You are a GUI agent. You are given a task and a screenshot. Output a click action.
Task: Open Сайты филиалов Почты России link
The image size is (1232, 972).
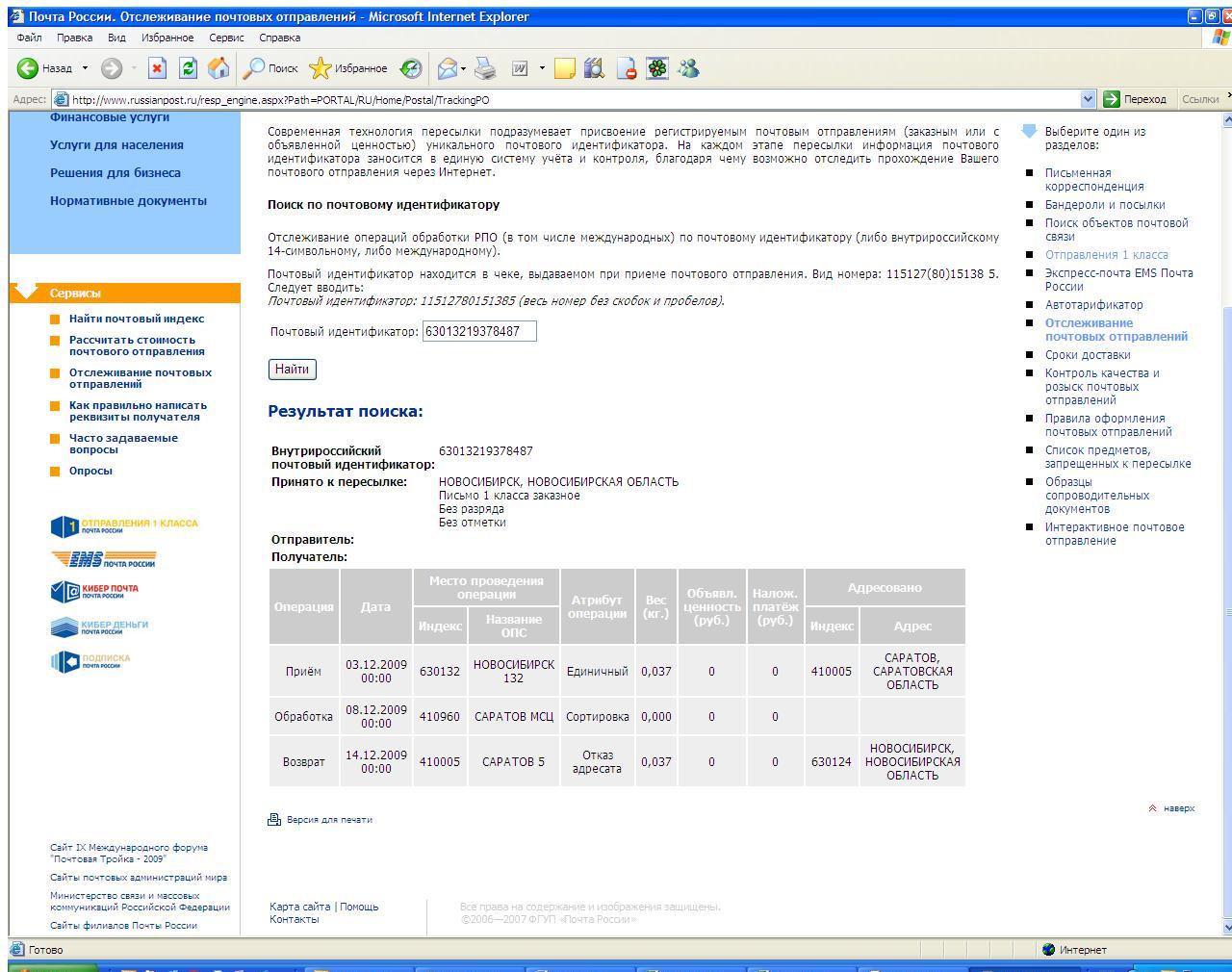pos(123,926)
